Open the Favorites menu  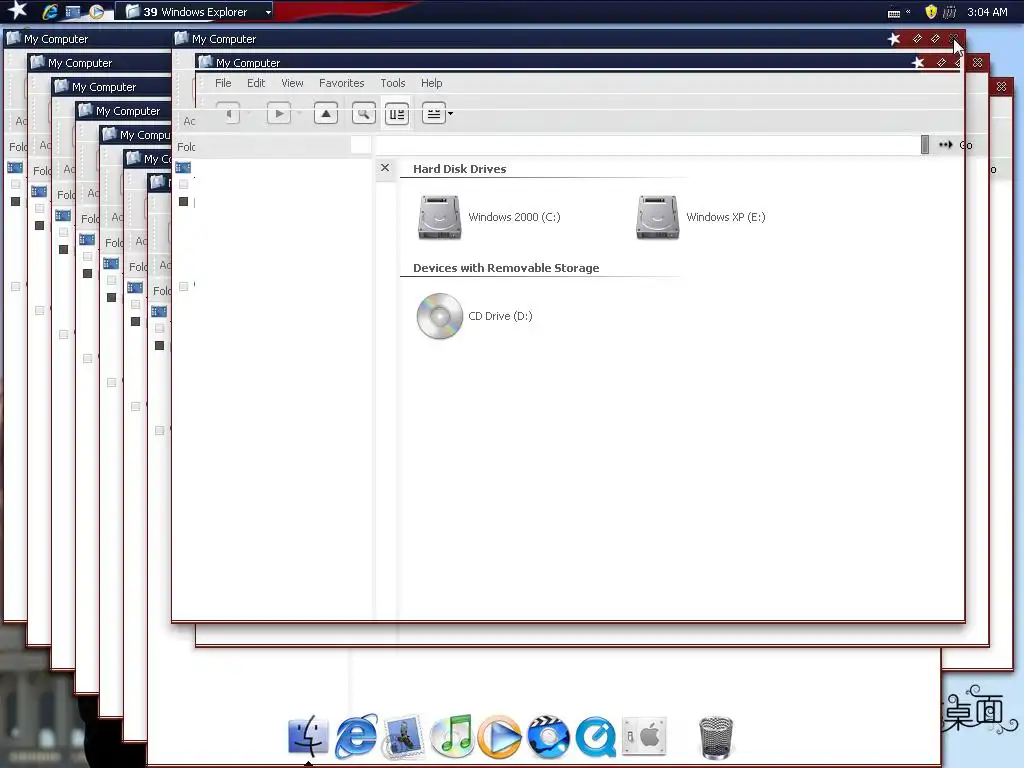342,83
